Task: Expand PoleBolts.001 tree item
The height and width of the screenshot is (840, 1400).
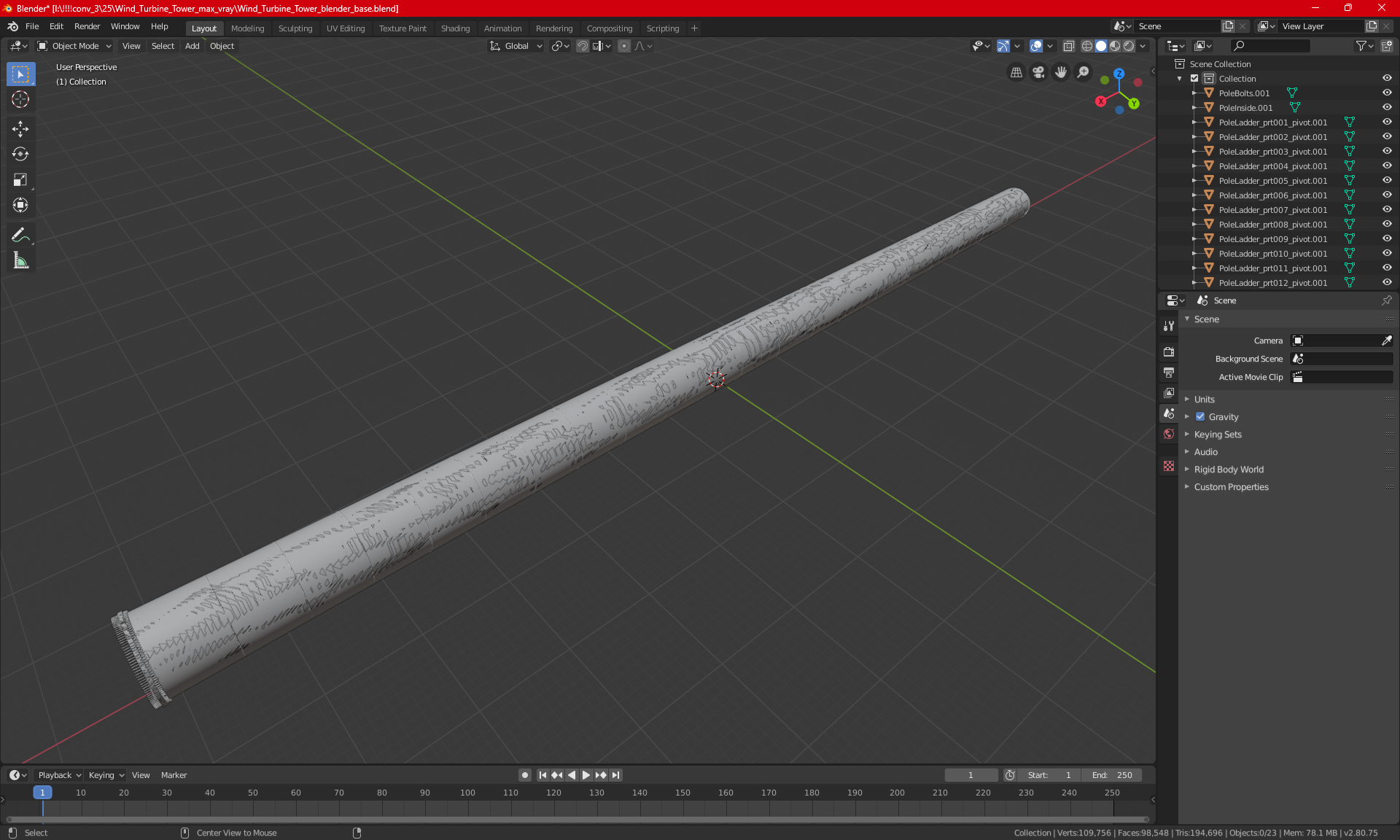Action: point(1194,93)
